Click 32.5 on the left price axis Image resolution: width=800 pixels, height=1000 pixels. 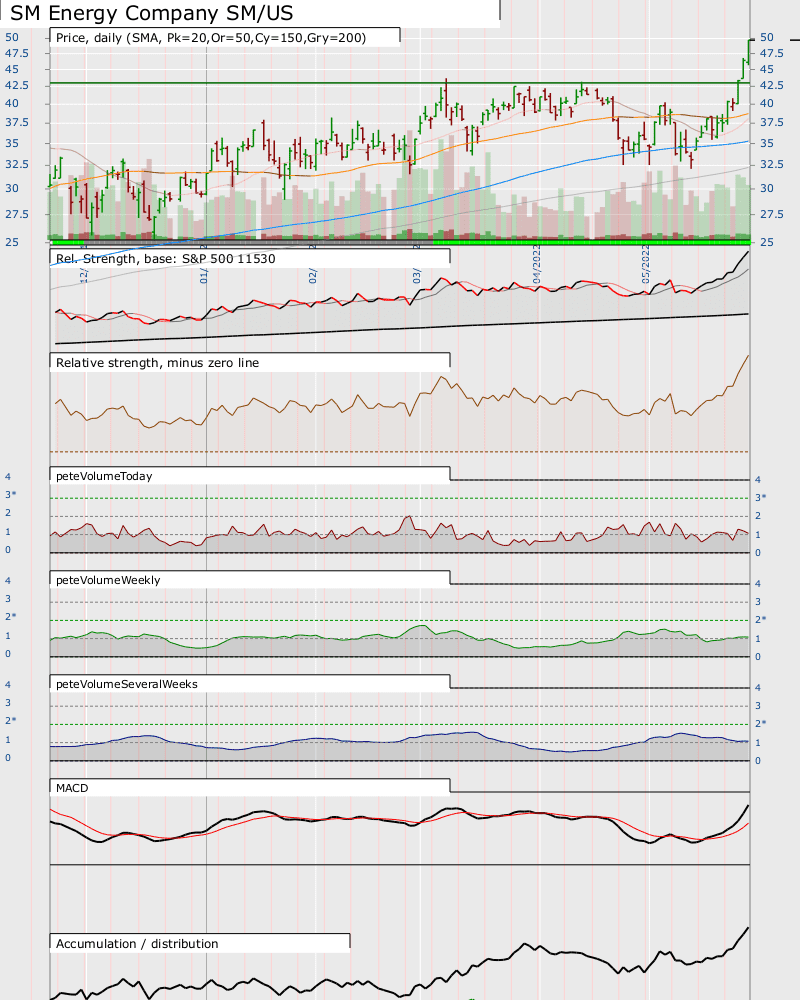(17, 164)
